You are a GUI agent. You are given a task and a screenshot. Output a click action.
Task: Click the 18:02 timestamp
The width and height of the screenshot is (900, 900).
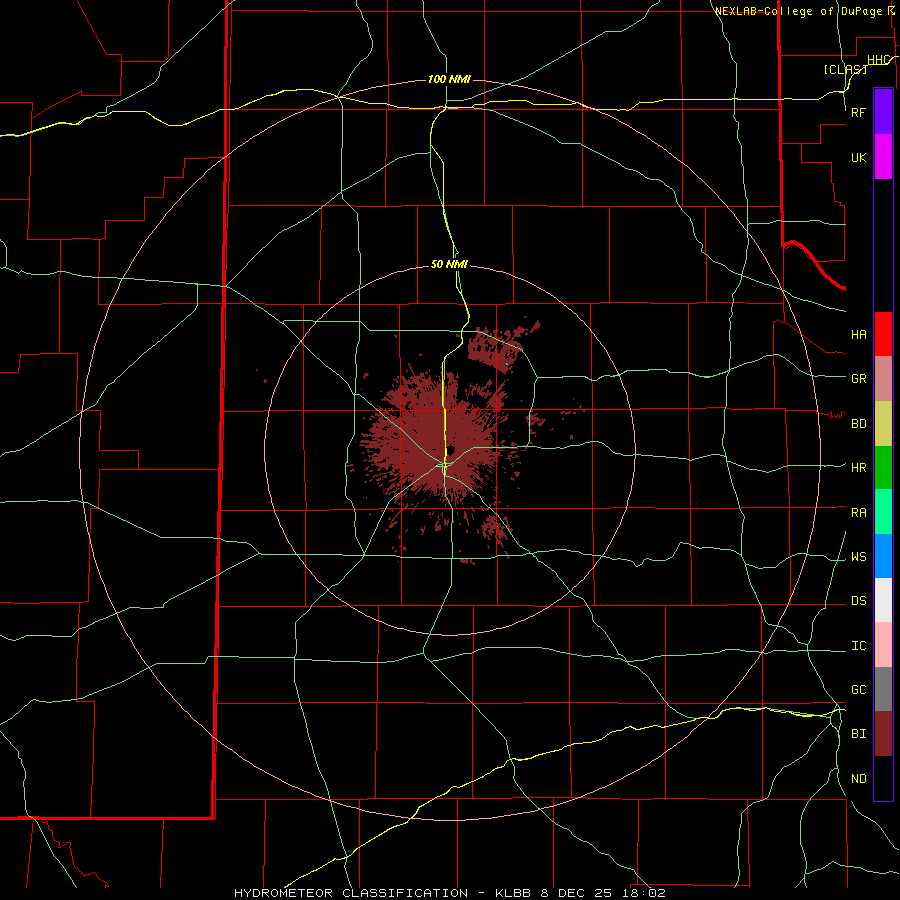click(x=645, y=893)
